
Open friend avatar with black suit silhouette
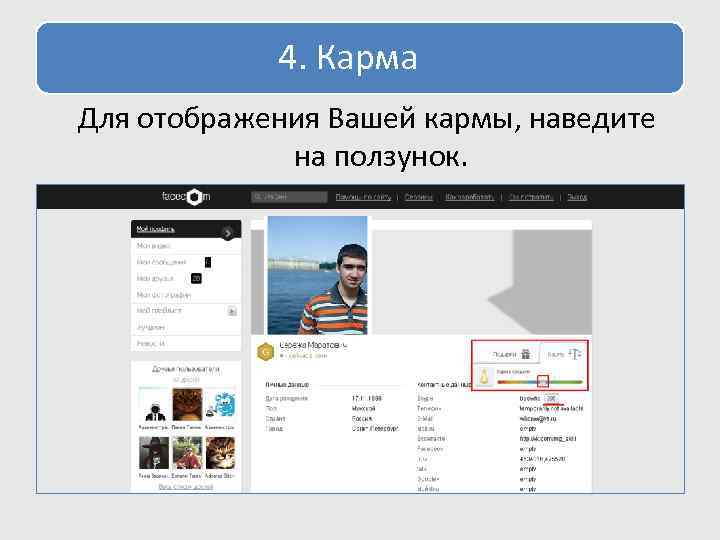(155, 405)
